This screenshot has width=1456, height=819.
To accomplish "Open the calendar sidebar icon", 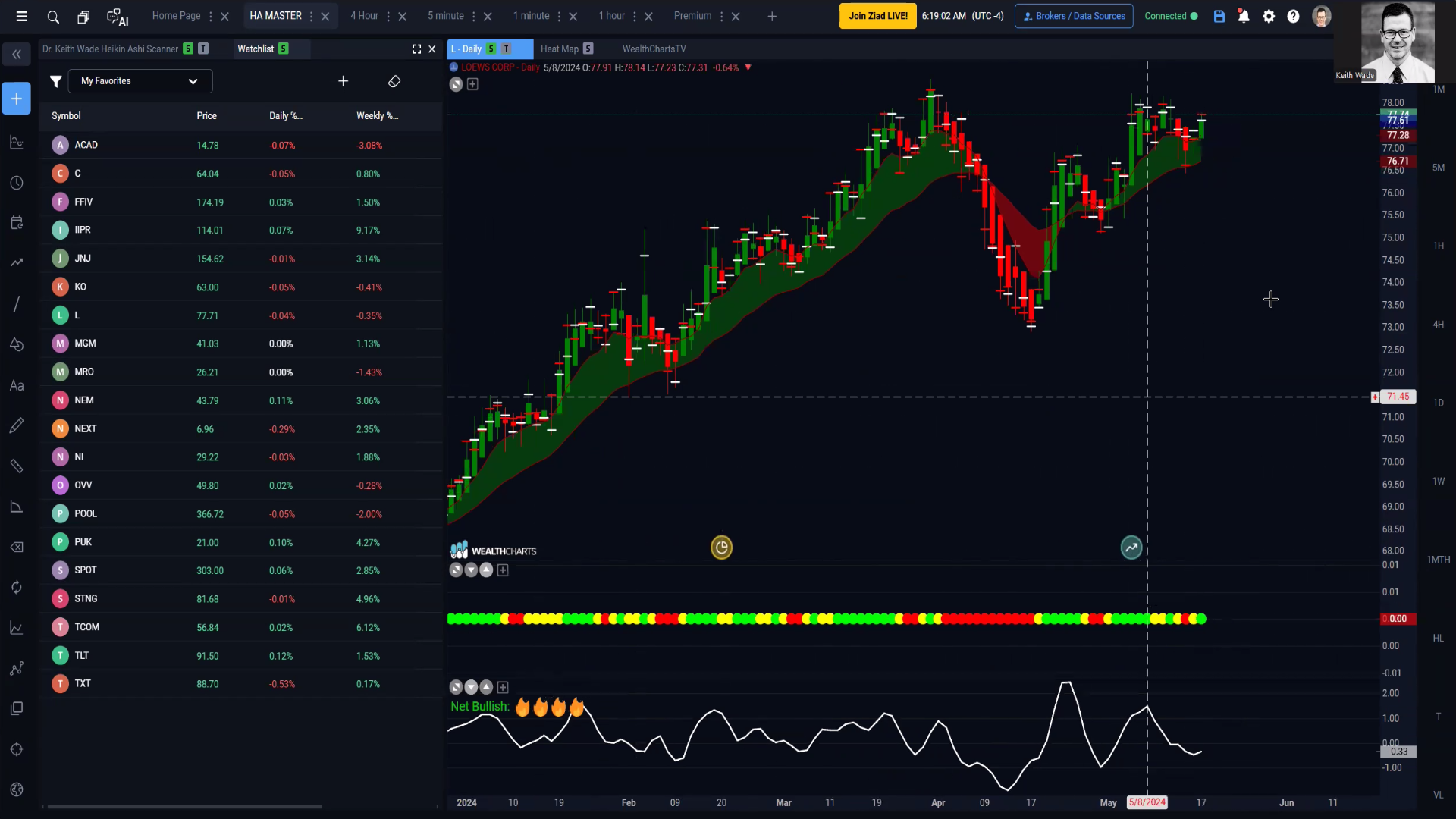I will tap(17, 223).
